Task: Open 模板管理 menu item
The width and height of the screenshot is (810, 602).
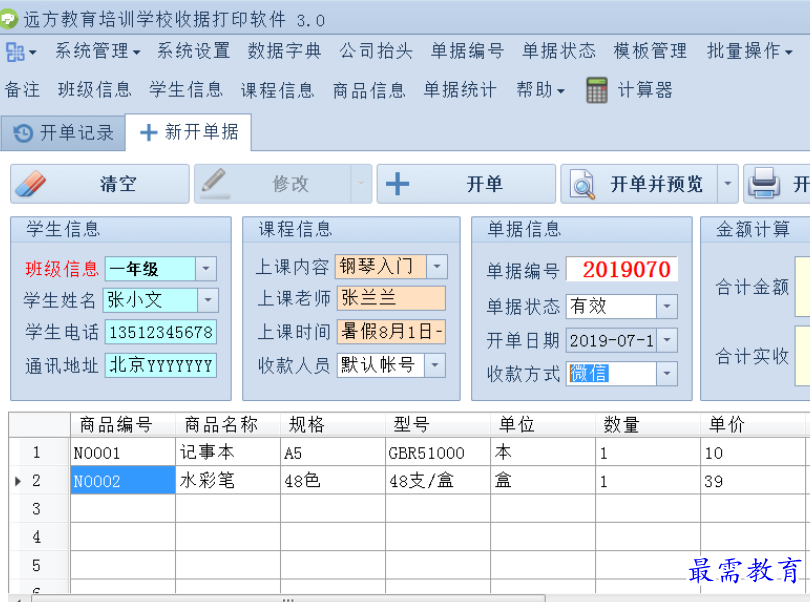Action: coord(650,51)
